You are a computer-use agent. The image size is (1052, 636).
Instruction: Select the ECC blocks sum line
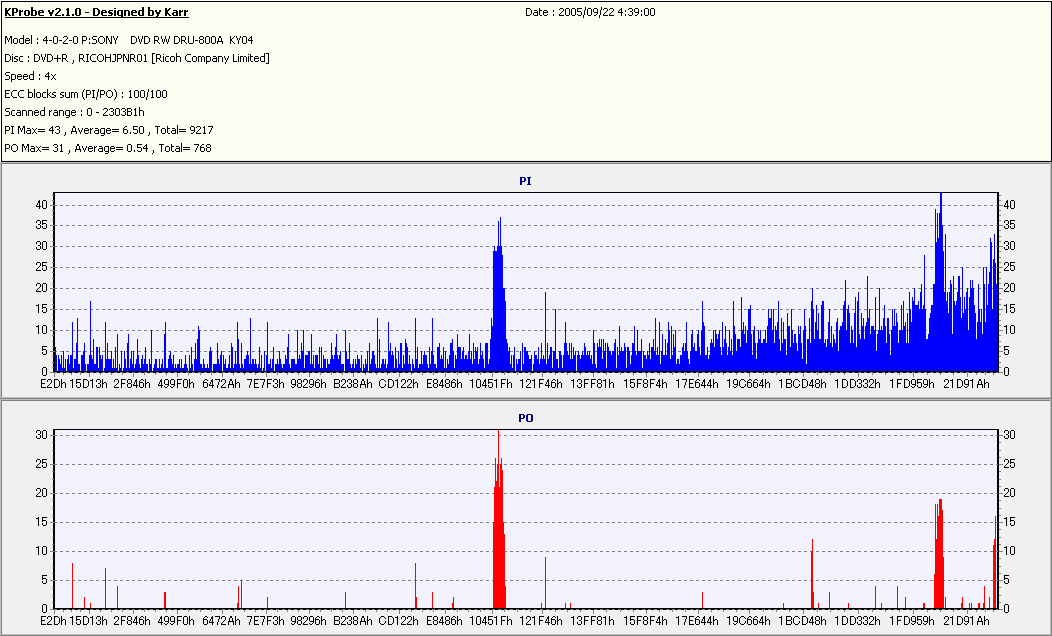(x=86, y=95)
